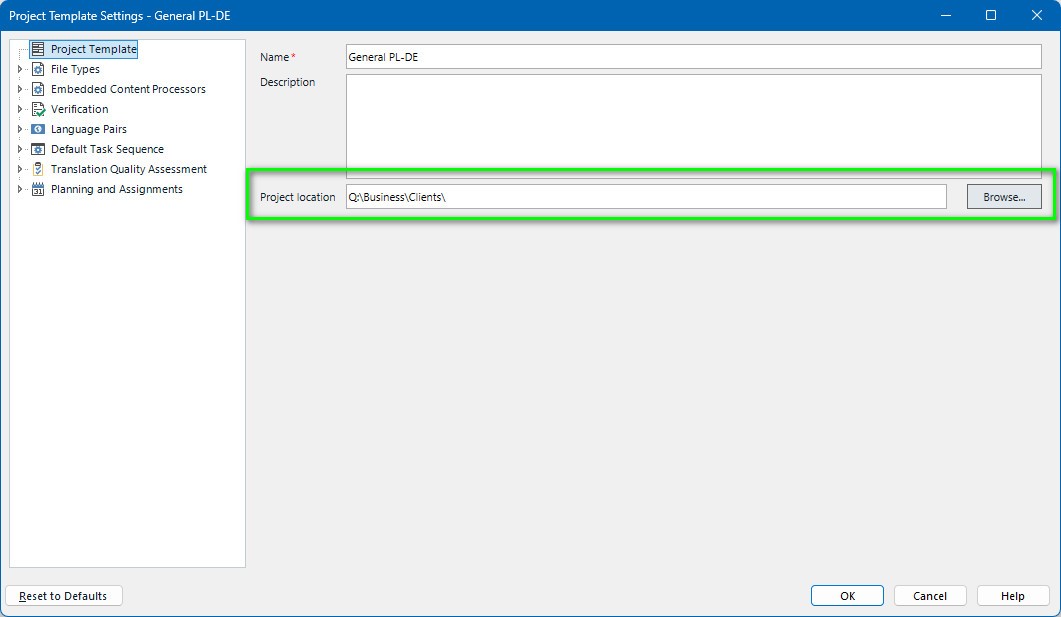
Task: Click the Translation Quality Assessment clipboard icon
Action: [x=38, y=169]
